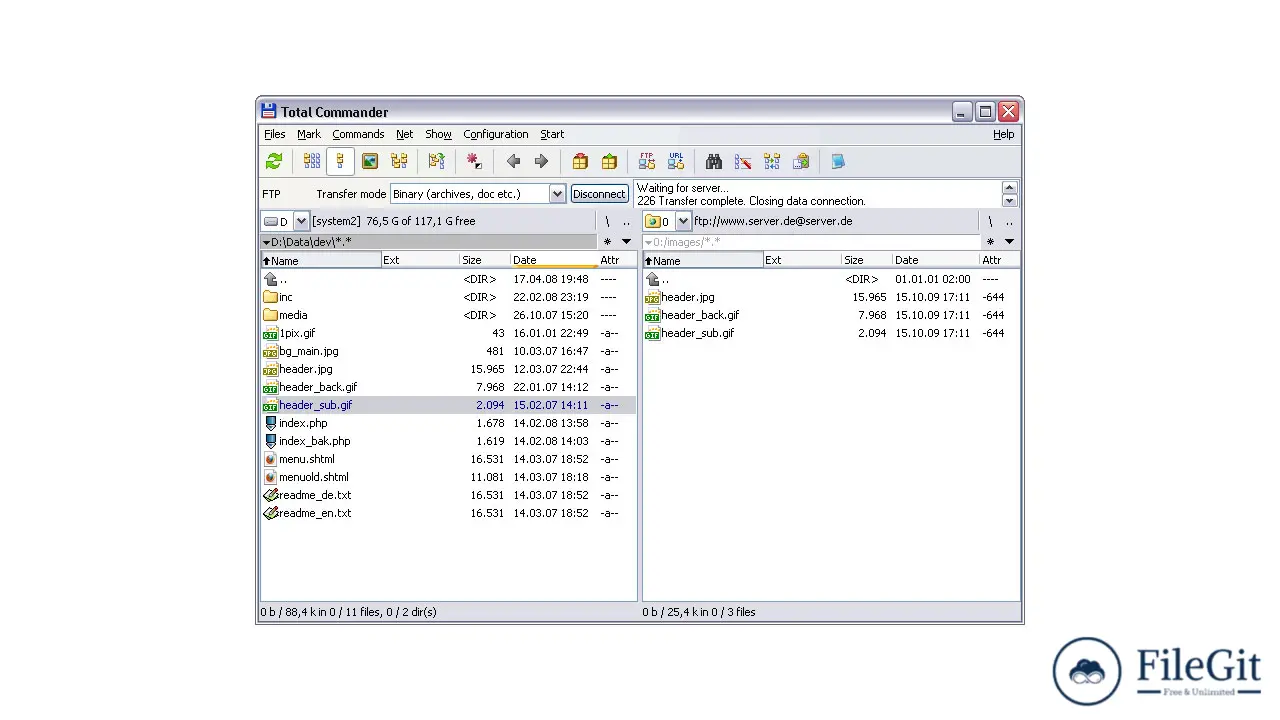Click the pack files gift box icon
The height and width of the screenshot is (720, 1280).
coord(580,161)
